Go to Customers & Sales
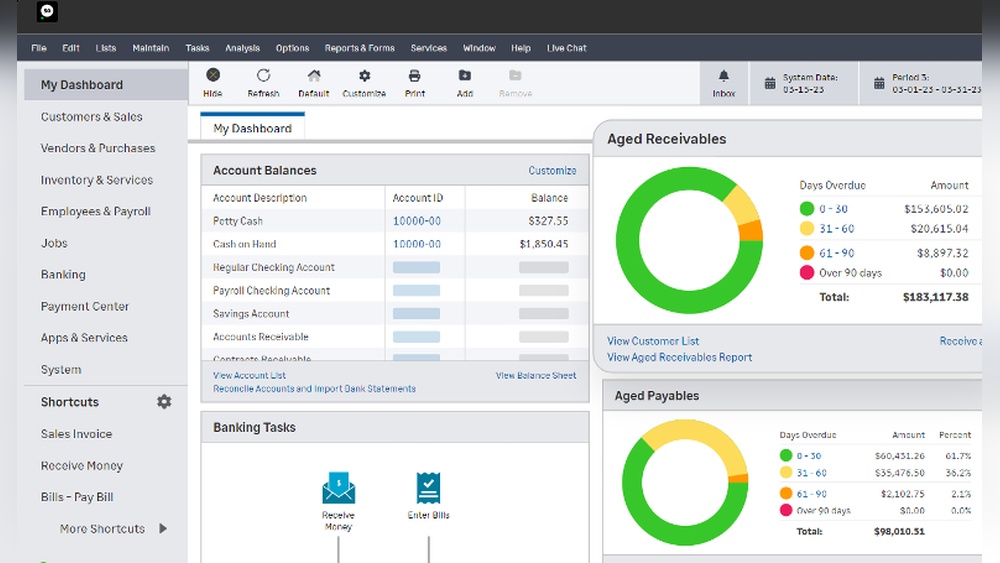The image size is (1000, 563). (x=92, y=117)
